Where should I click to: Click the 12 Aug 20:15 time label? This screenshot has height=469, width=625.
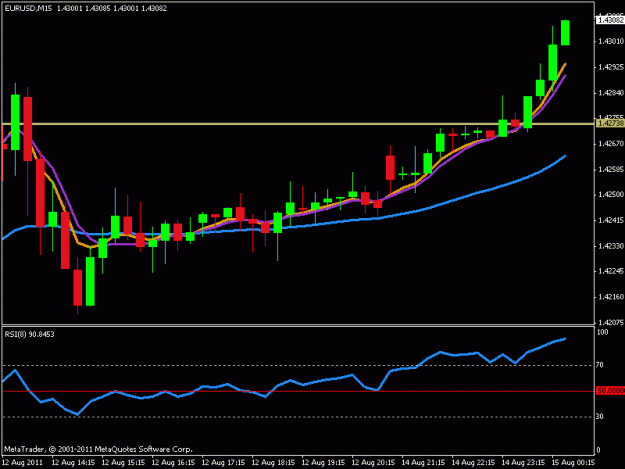[373, 463]
